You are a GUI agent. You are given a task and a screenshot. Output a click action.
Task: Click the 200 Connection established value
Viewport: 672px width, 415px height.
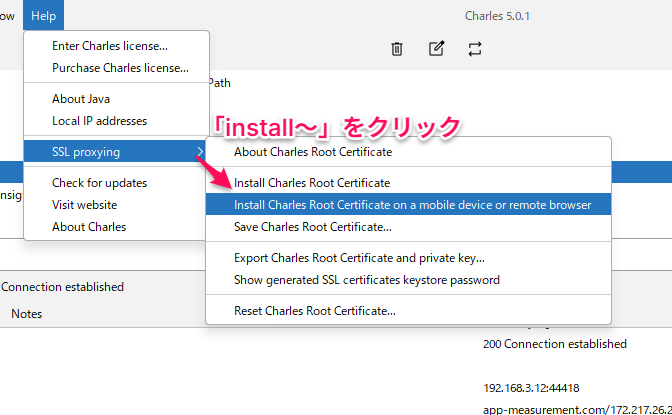tap(555, 344)
